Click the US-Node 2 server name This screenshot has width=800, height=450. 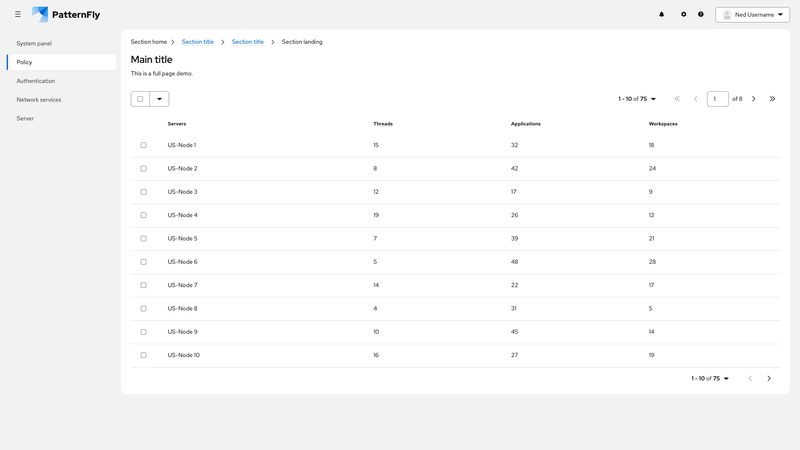click(x=182, y=168)
